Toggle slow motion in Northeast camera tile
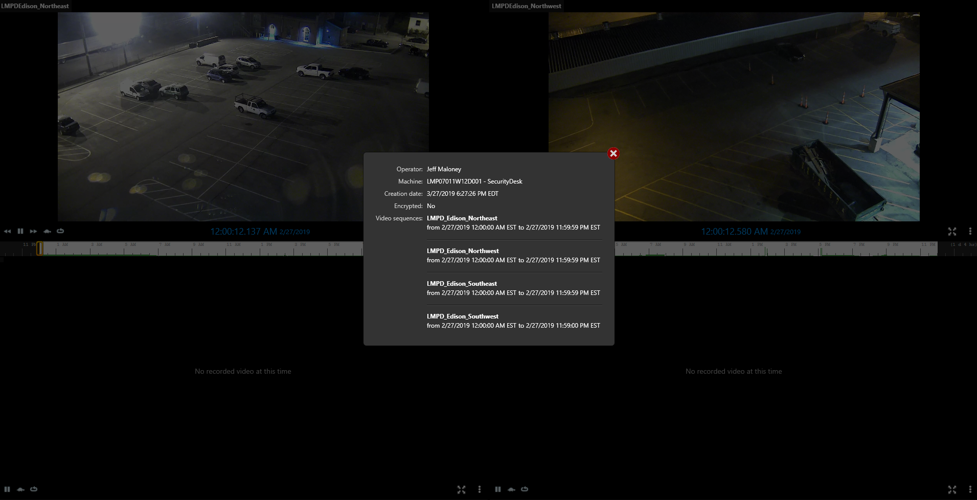Image resolution: width=977 pixels, height=500 pixels. pyautogui.click(x=47, y=231)
